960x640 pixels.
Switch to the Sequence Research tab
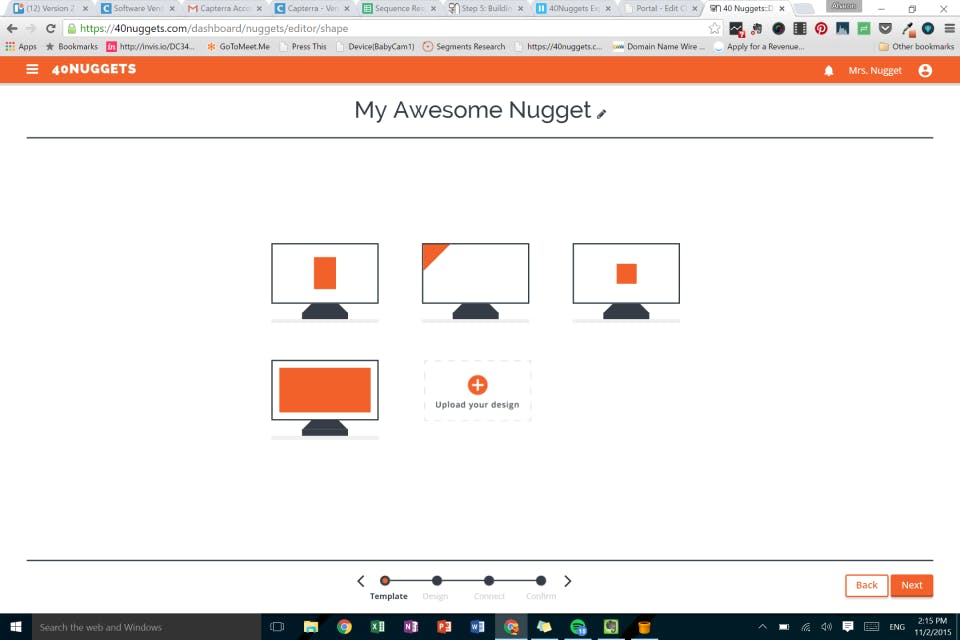[x=399, y=9]
